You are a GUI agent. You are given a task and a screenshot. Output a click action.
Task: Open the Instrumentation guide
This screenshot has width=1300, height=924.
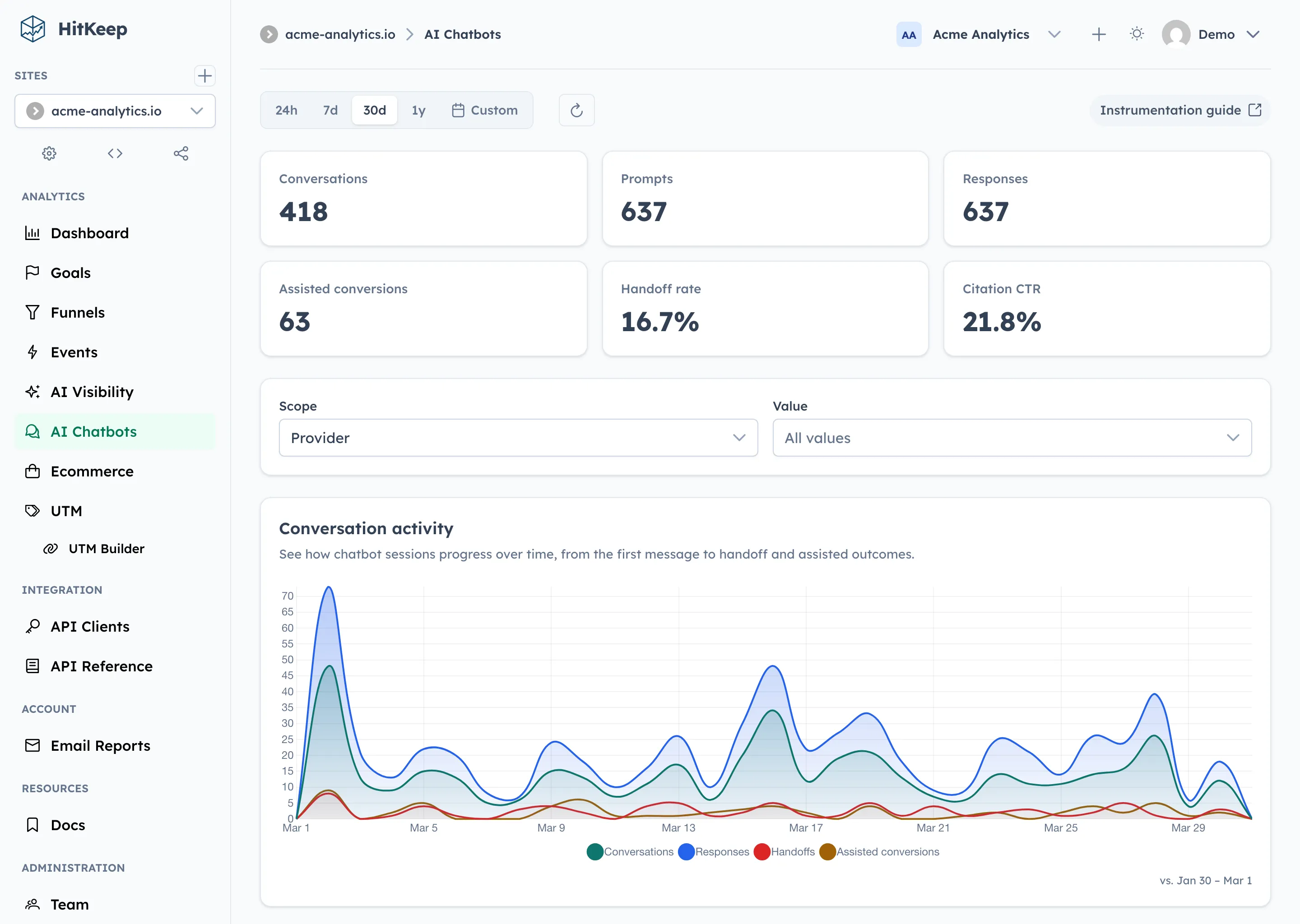click(1179, 110)
